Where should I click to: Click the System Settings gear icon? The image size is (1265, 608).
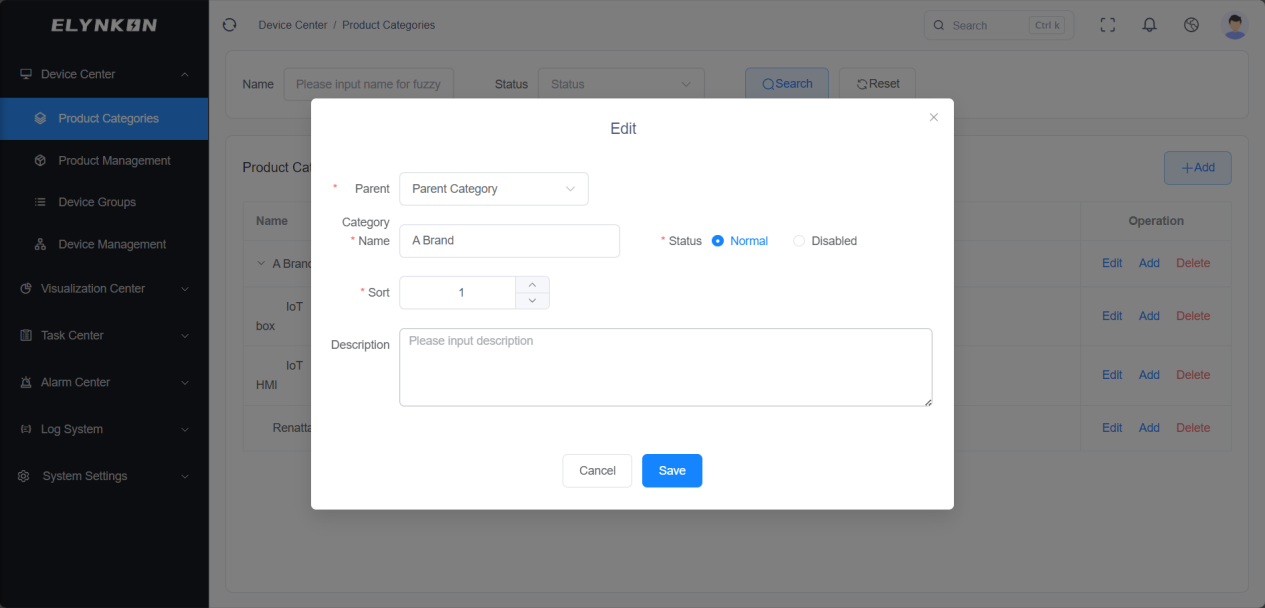click(x=24, y=476)
